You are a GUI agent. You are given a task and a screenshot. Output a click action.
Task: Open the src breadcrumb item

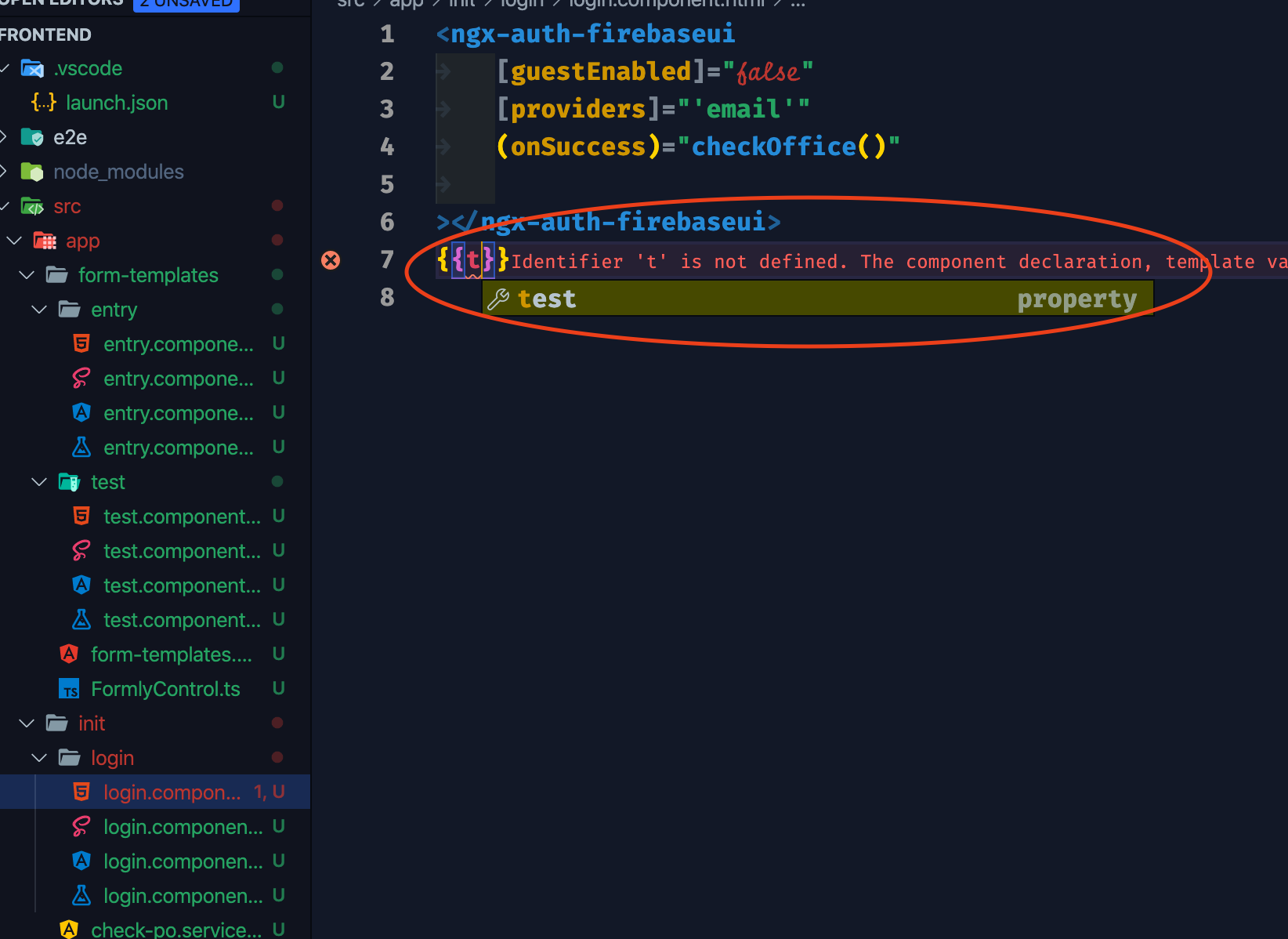click(x=350, y=4)
